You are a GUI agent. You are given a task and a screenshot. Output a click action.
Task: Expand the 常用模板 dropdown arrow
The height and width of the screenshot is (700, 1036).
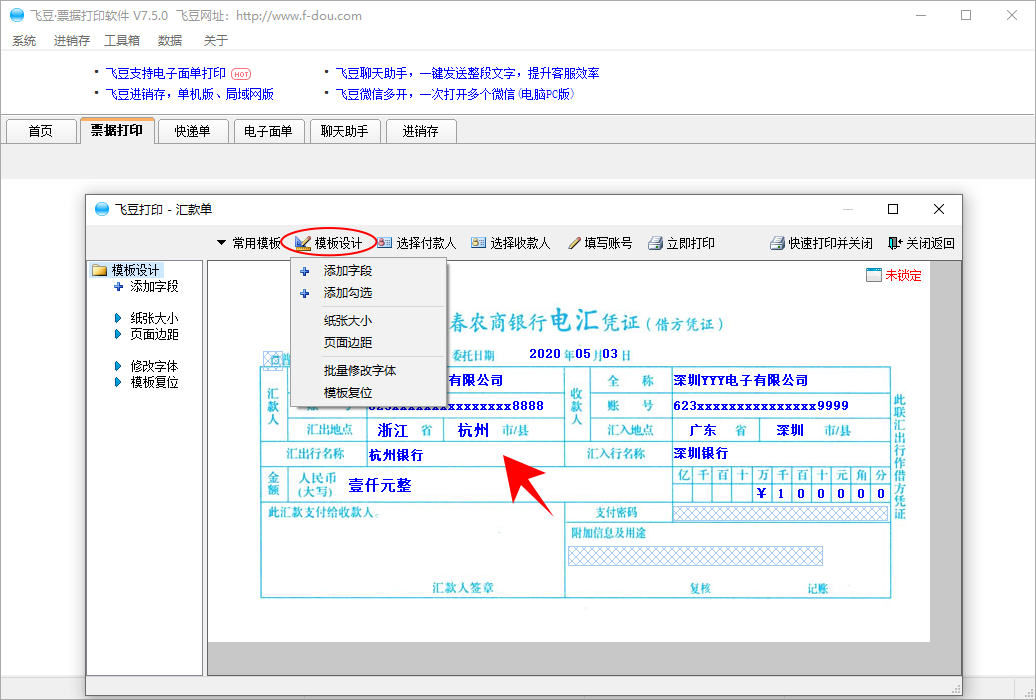[x=221, y=243]
